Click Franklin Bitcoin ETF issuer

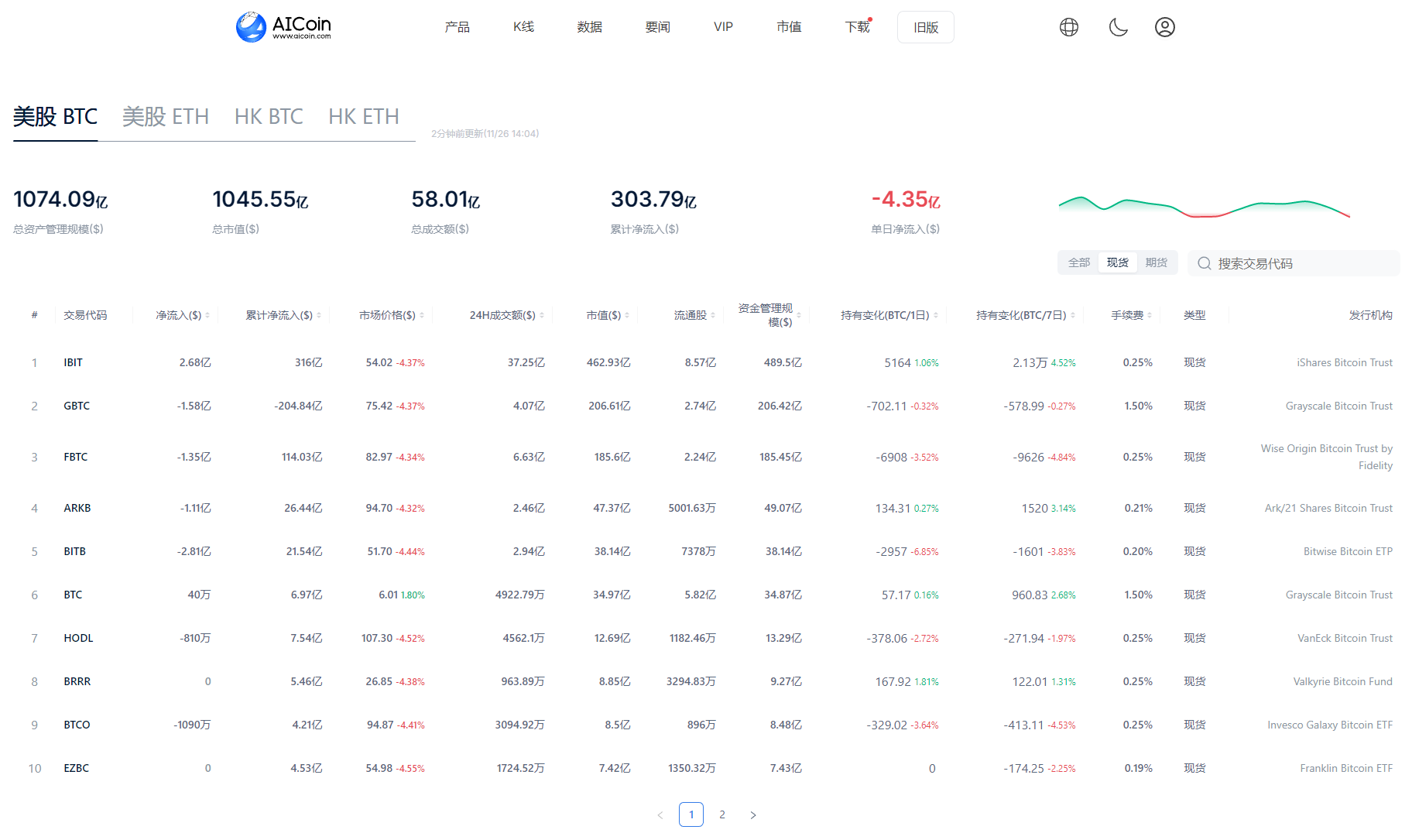click(1346, 768)
